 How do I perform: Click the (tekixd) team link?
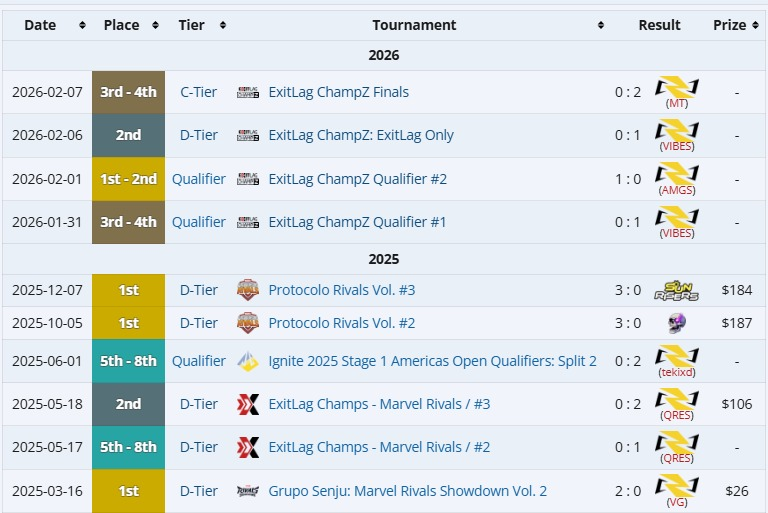[x=677, y=372]
